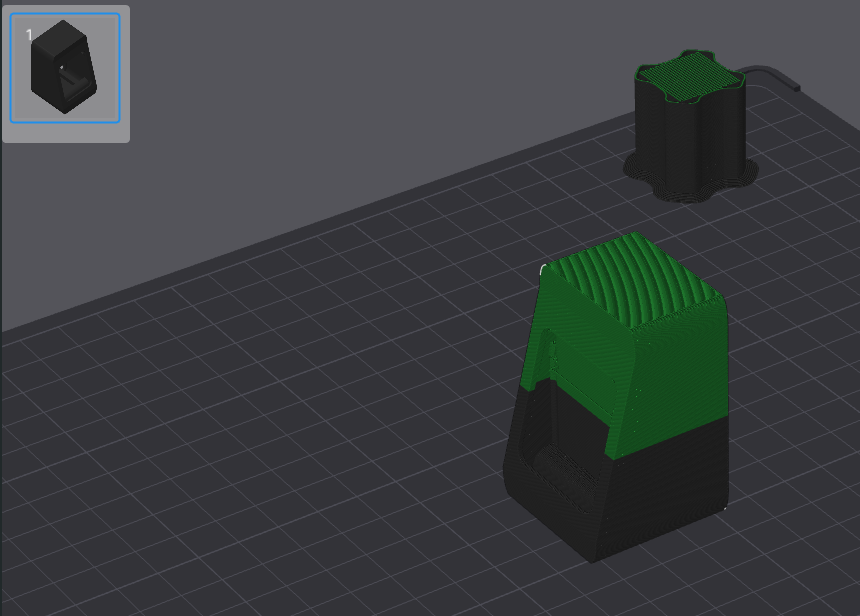
Task: Select the prime tower object
Action: click(691, 126)
